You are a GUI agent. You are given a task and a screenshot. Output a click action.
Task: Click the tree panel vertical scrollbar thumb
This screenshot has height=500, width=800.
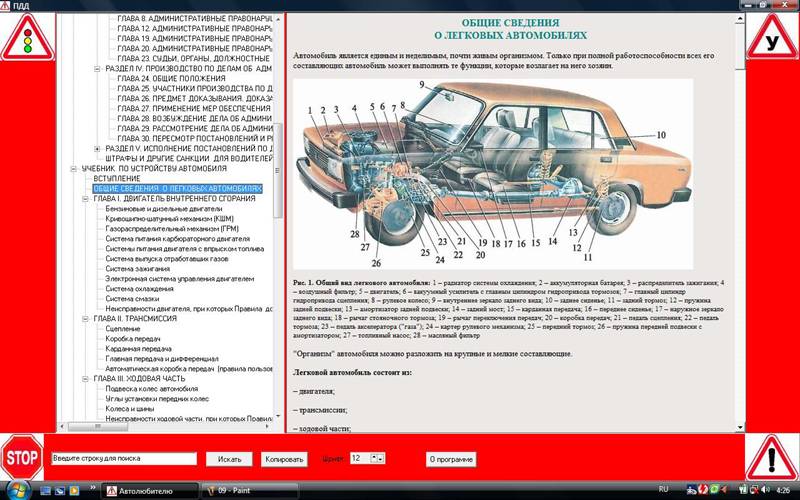pos(278,170)
